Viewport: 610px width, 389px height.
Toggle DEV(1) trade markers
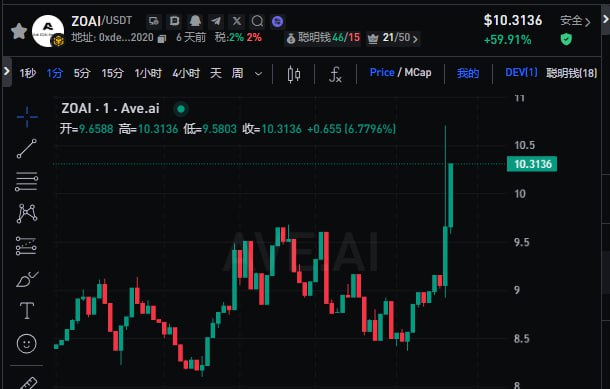pos(521,72)
